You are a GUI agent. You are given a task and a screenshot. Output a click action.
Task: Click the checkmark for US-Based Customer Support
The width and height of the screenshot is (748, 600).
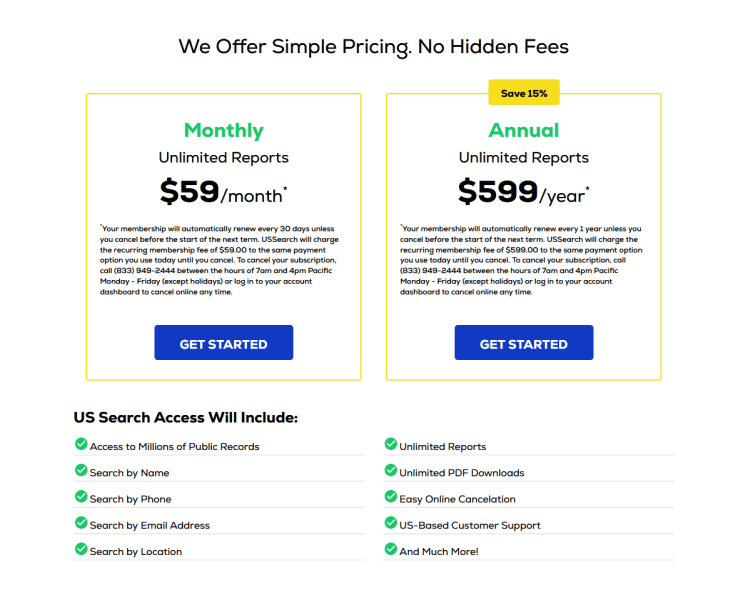point(391,523)
